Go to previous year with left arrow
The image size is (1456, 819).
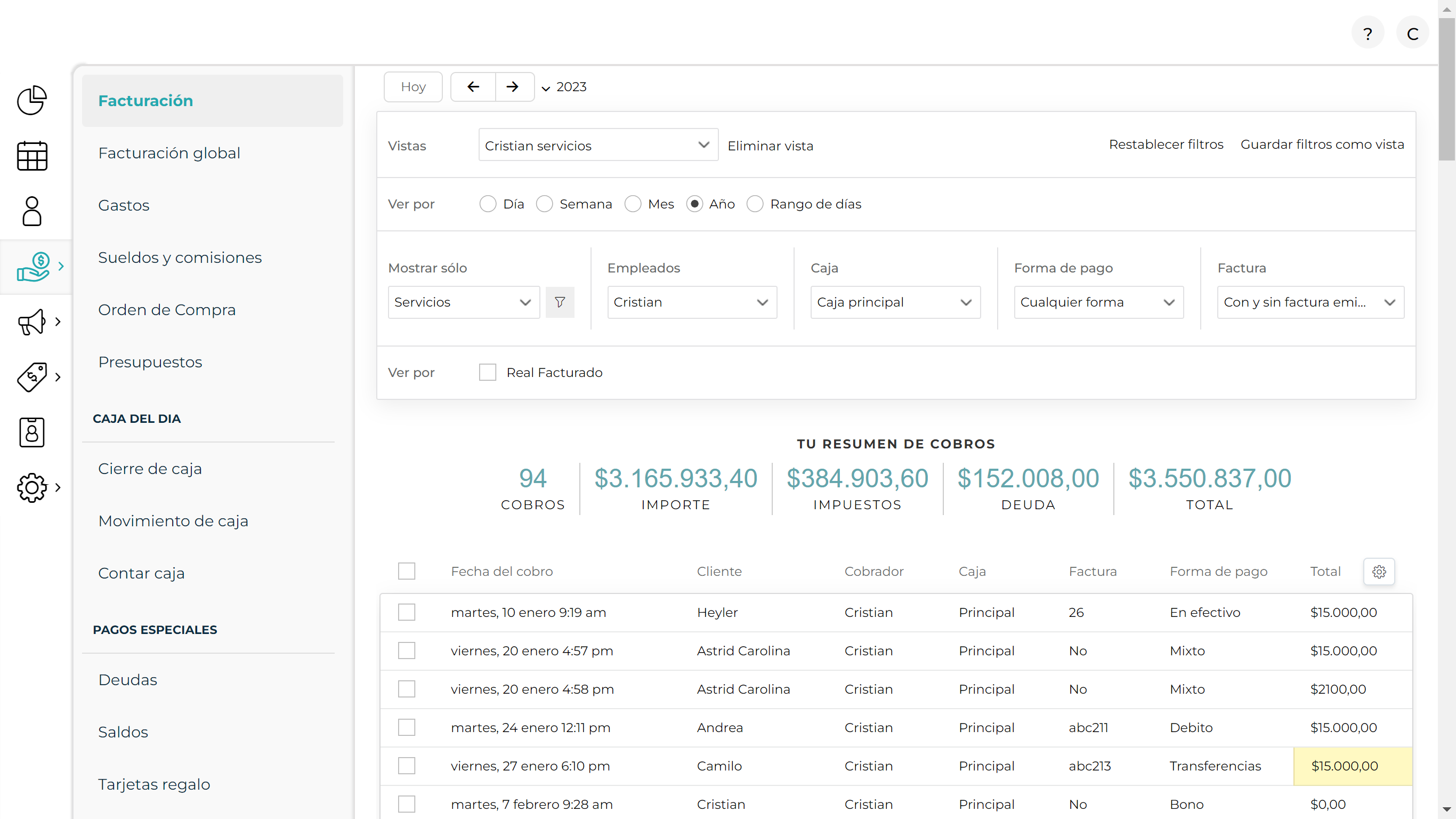pos(473,86)
